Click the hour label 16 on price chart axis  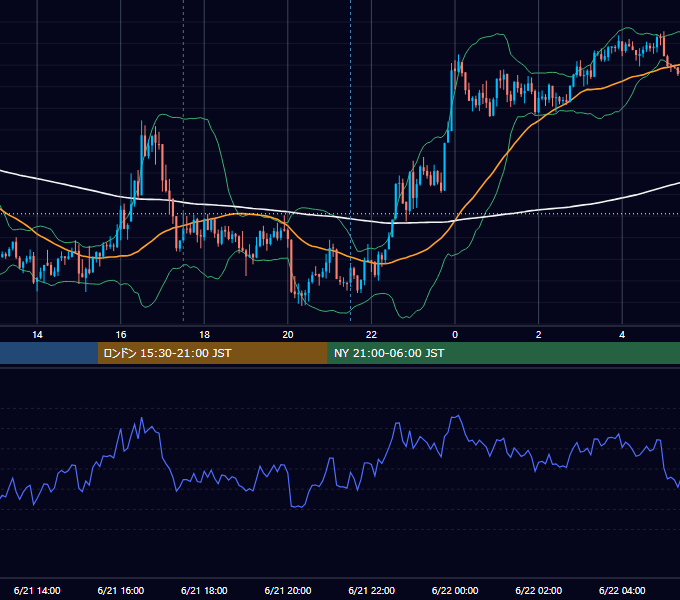pyautogui.click(x=121, y=335)
